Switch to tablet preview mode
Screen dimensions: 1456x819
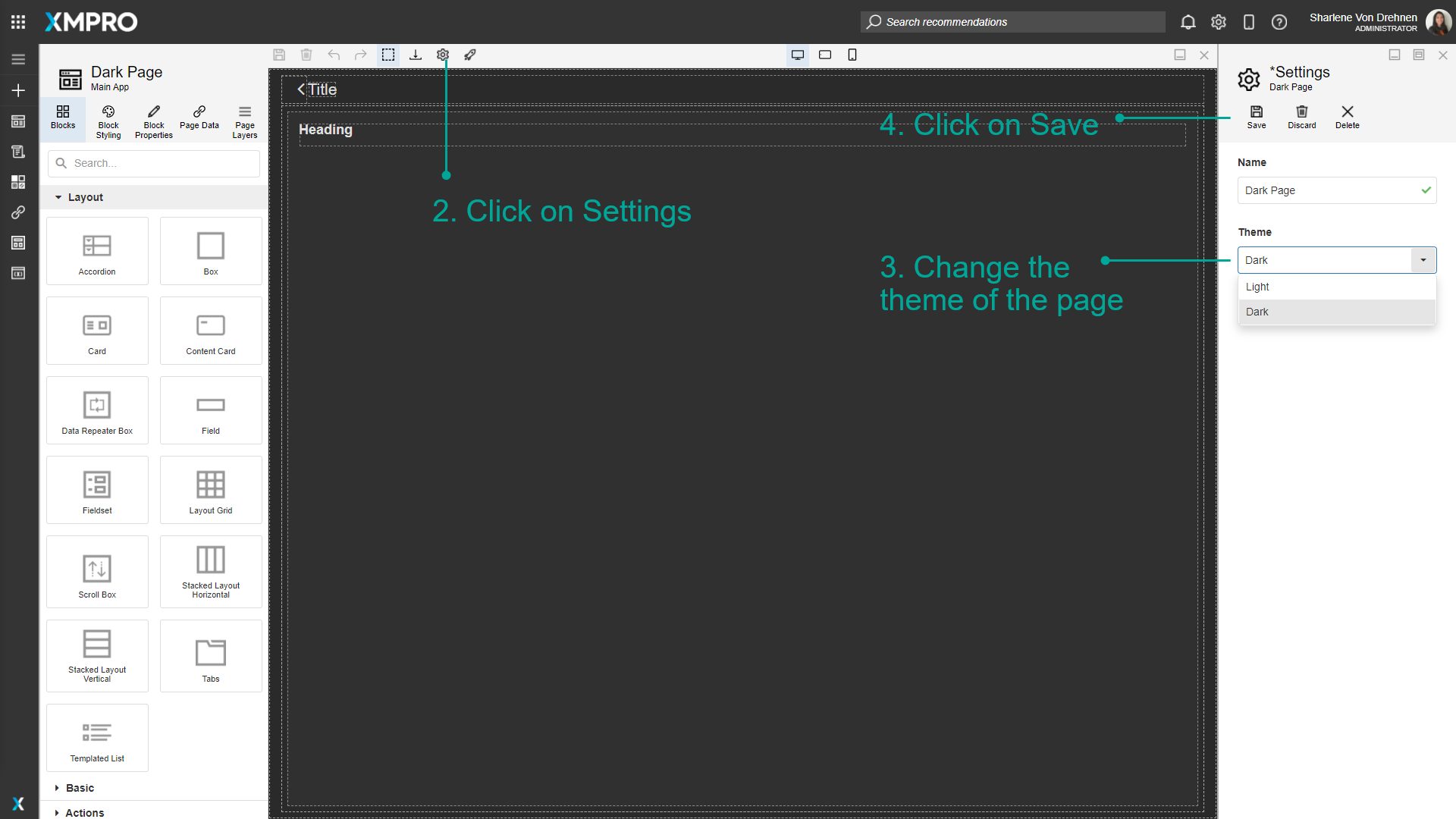[x=825, y=55]
